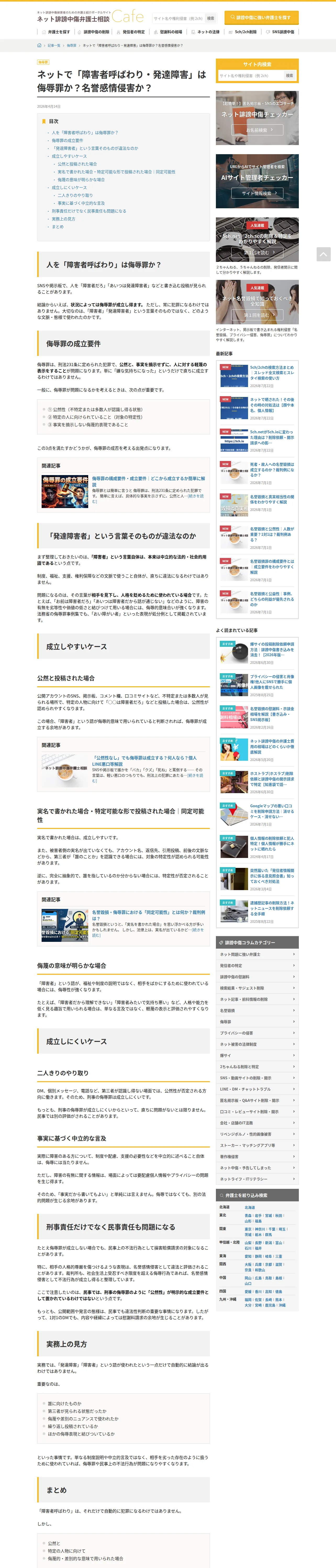
Task: Open the 爆サイ category
Action: 257,1056
